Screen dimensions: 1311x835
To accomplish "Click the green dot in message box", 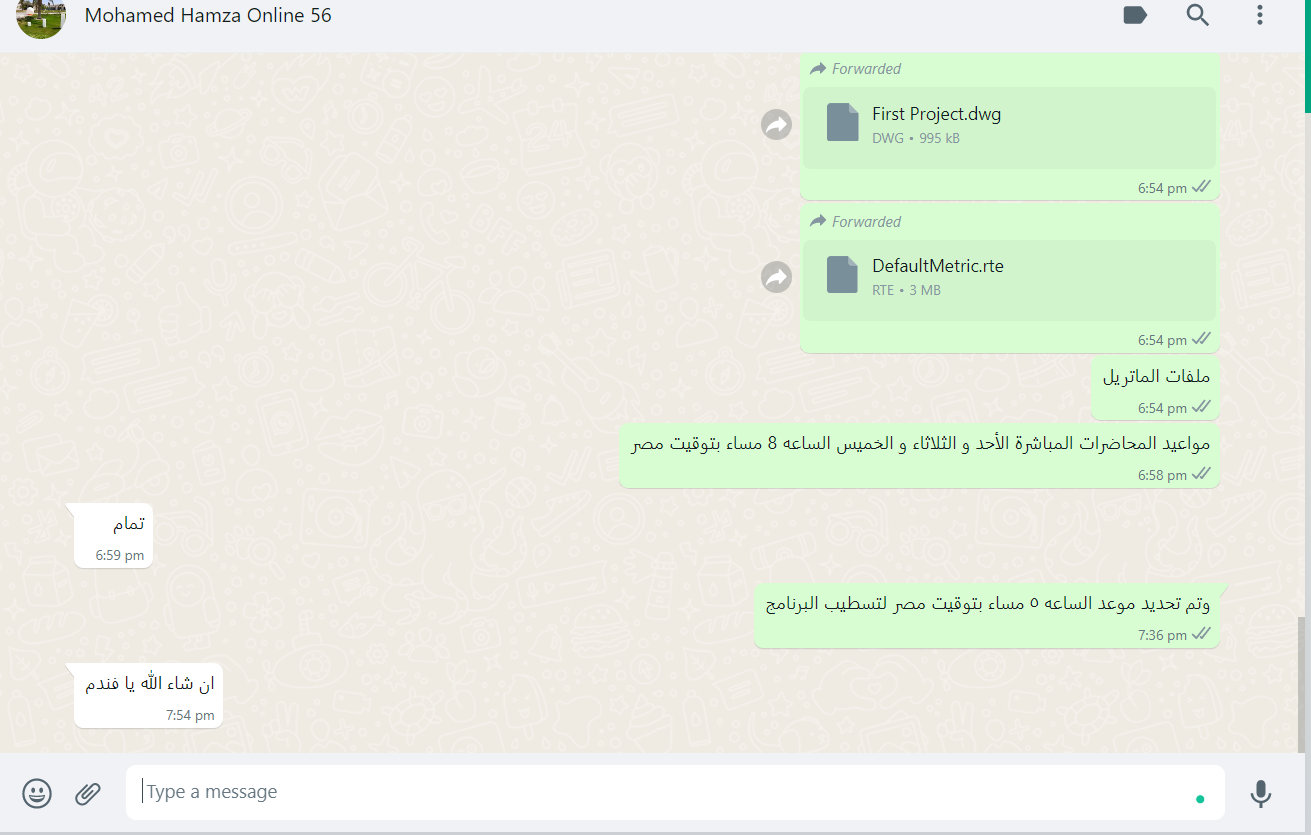I will click(x=1200, y=798).
